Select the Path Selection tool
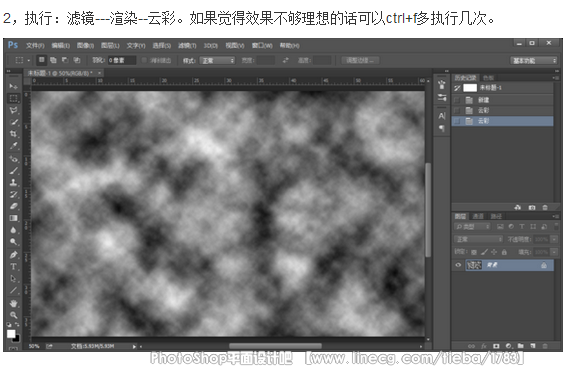This screenshot has width=574, height=375. (x=13, y=279)
